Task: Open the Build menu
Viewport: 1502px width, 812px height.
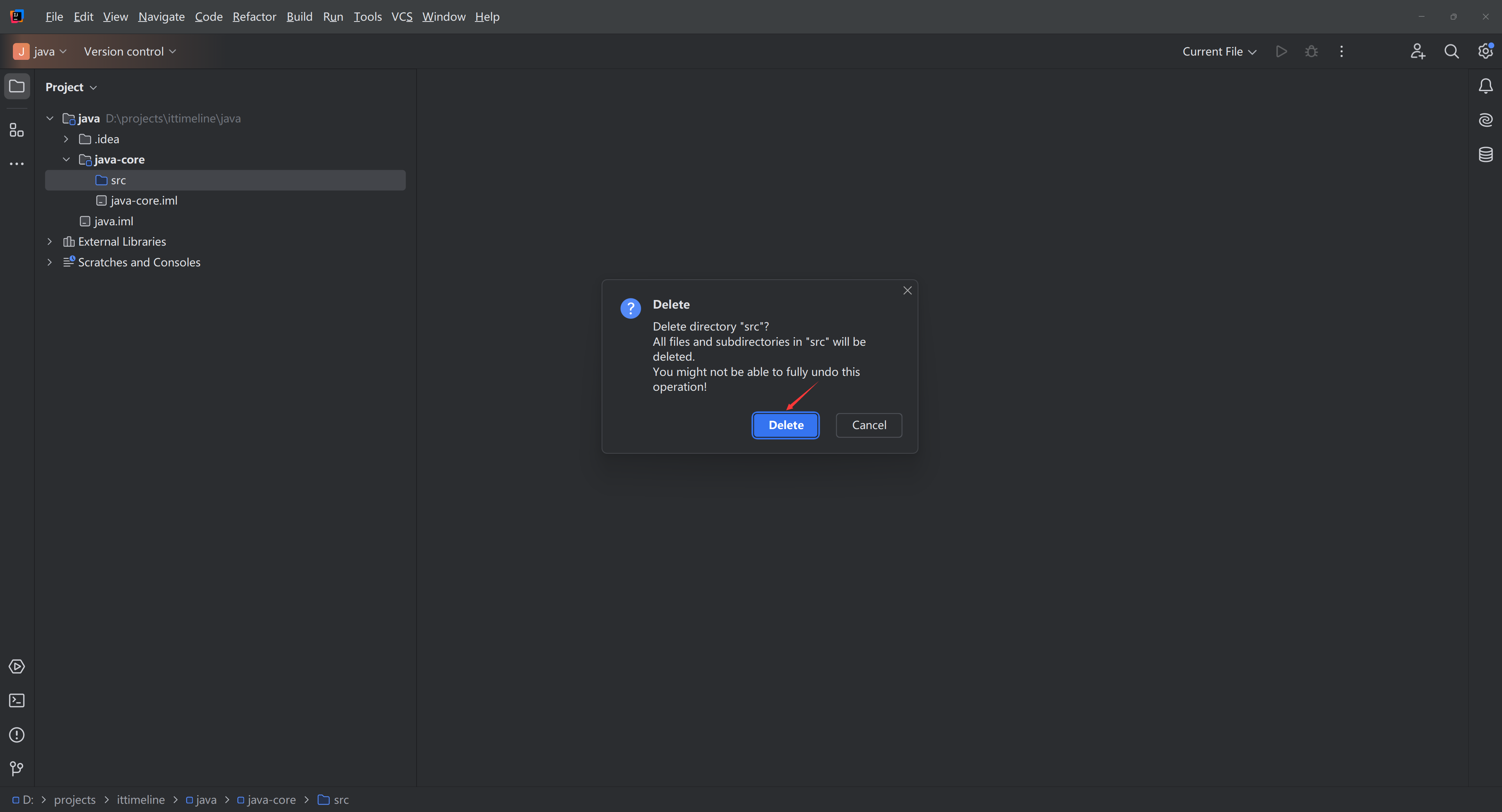Action: tap(299, 16)
